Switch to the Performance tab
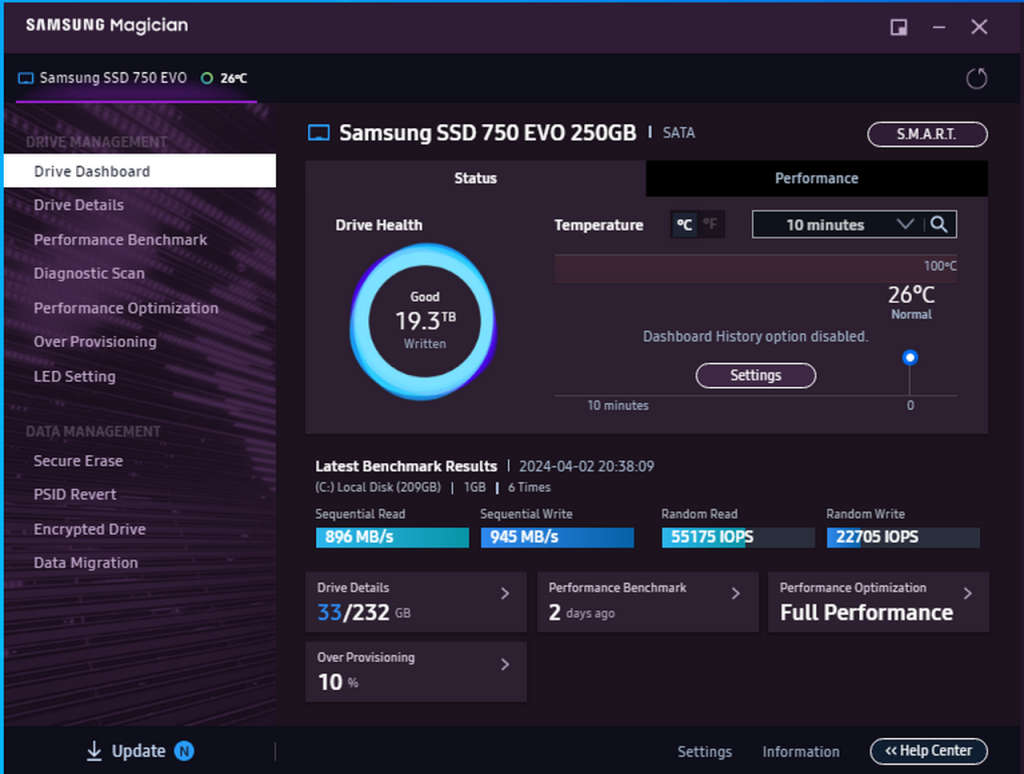This screenshot has height=774, width=1024. click(x=816, y=178)
